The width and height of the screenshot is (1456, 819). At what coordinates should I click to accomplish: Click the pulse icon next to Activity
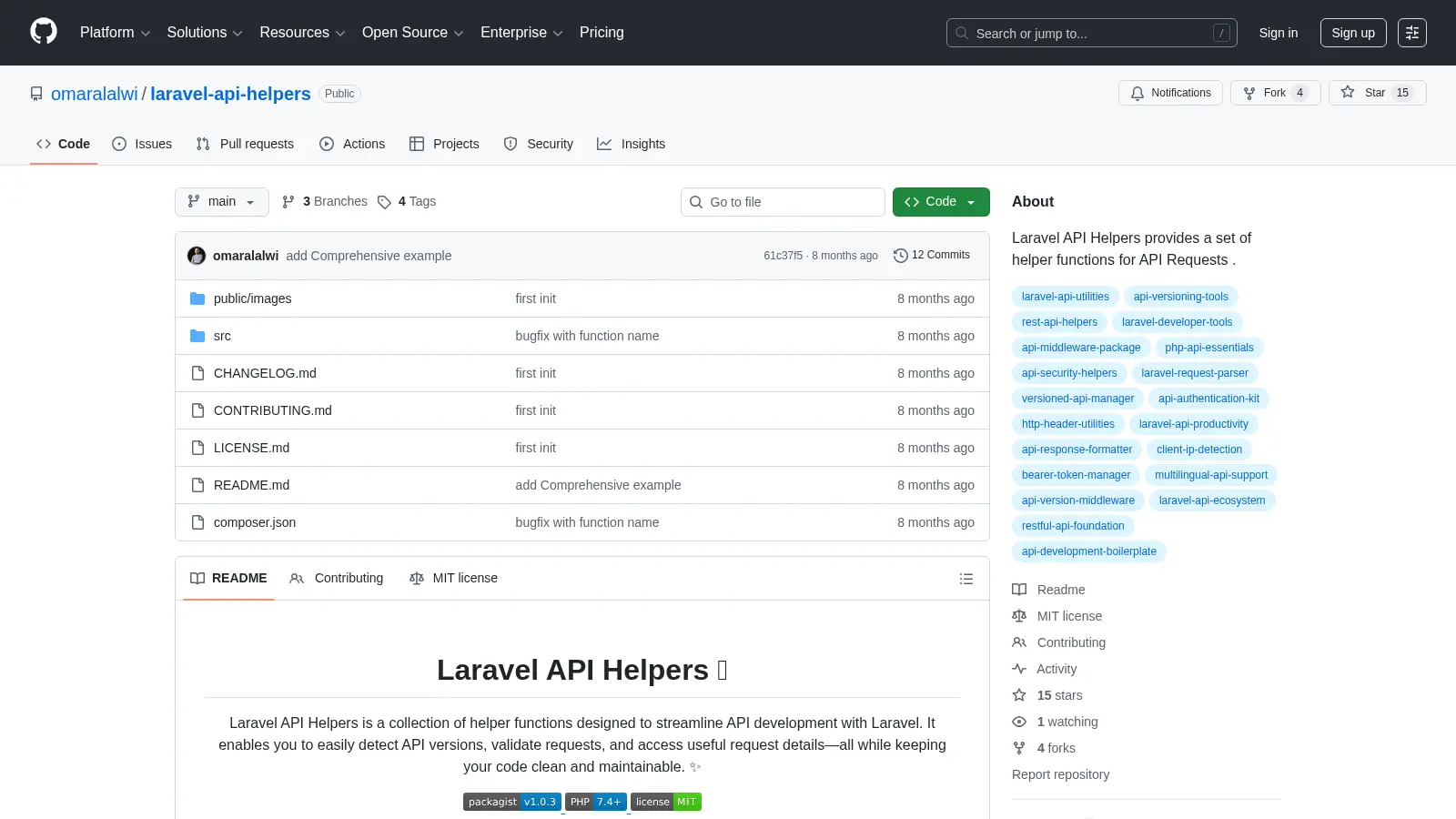click(1019, 669)
